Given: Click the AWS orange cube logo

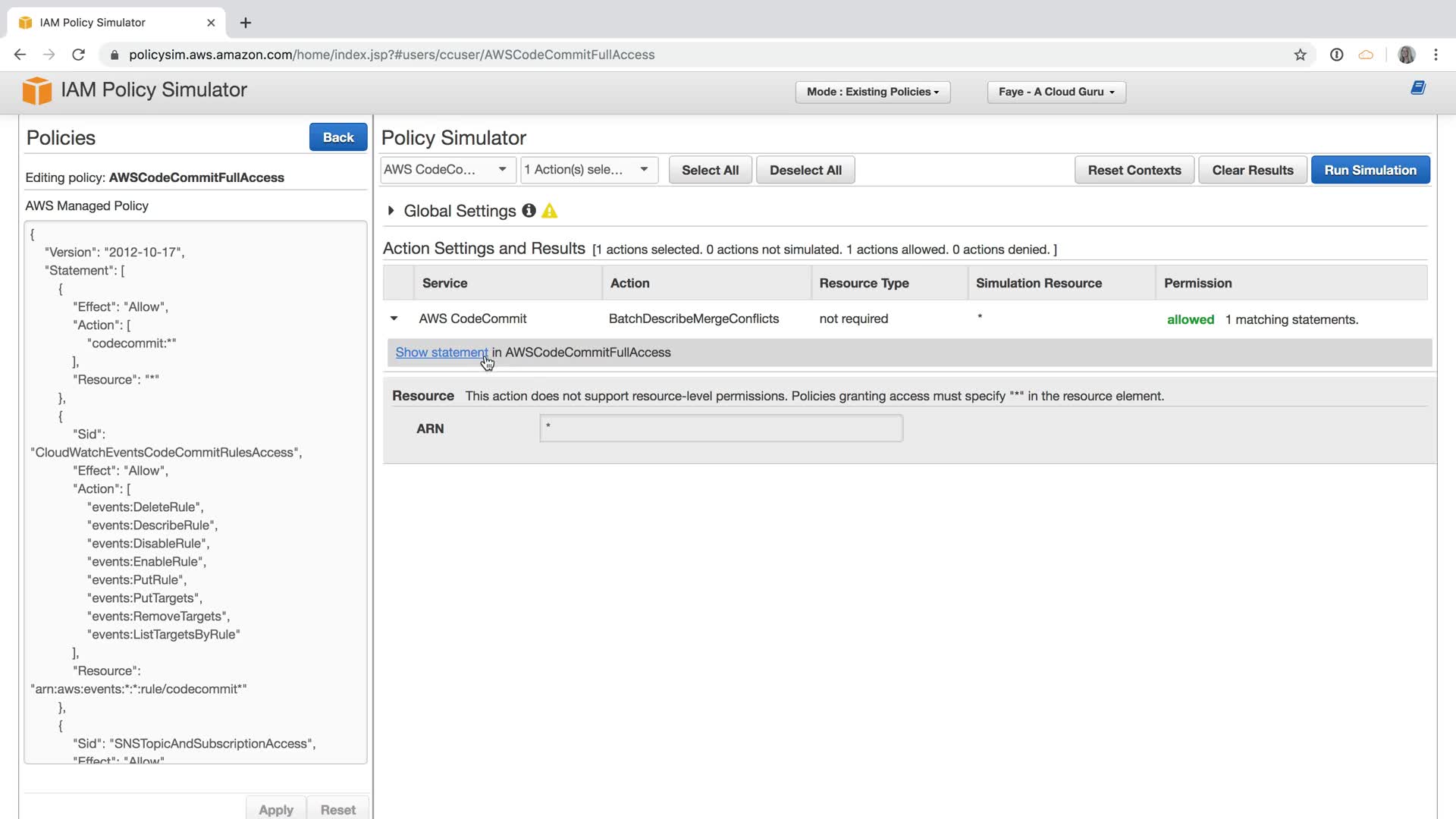Looking at the screenshot, I should coord(36,90).
